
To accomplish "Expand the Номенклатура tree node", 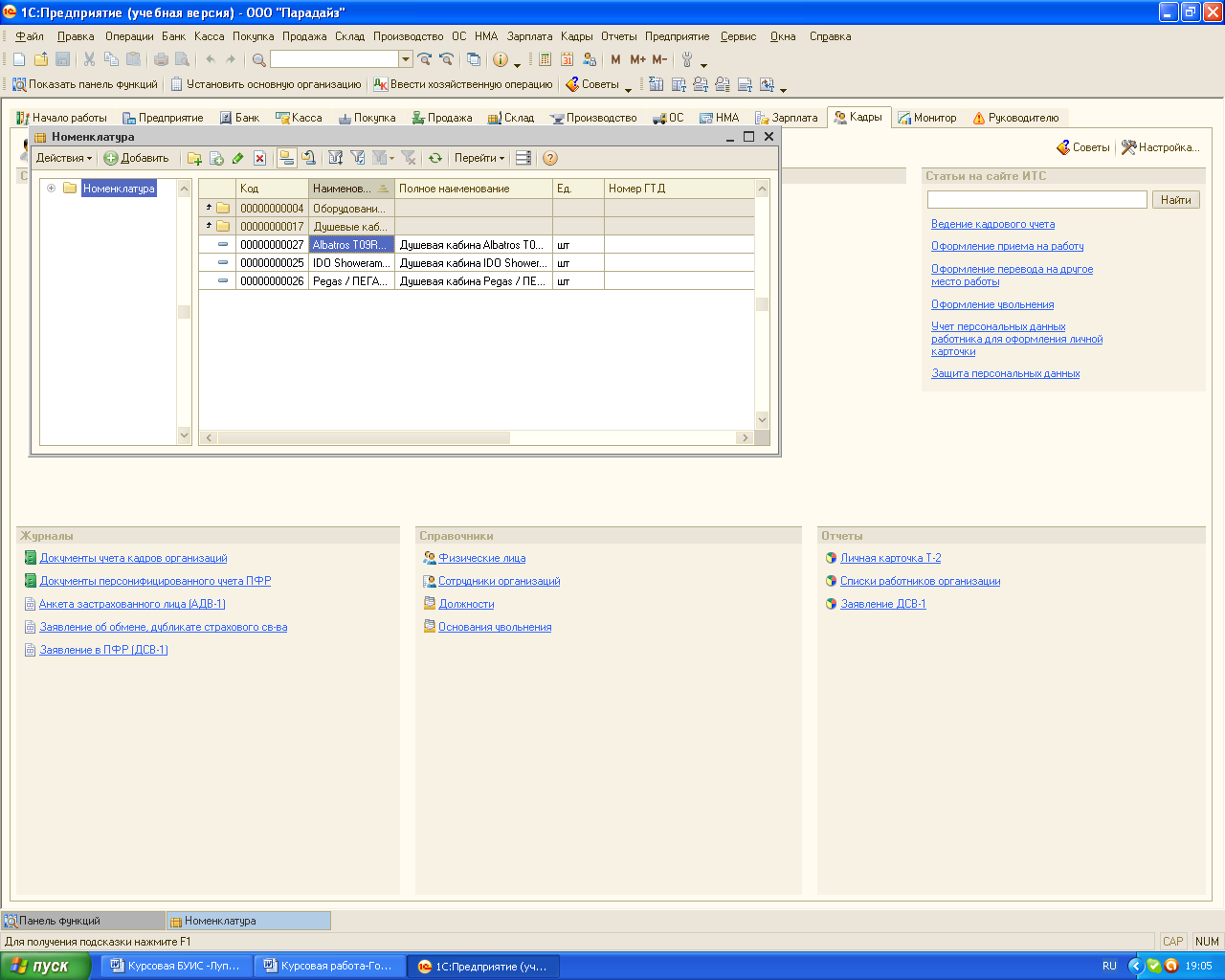I will pyautogui.click(x=52, y=189).
